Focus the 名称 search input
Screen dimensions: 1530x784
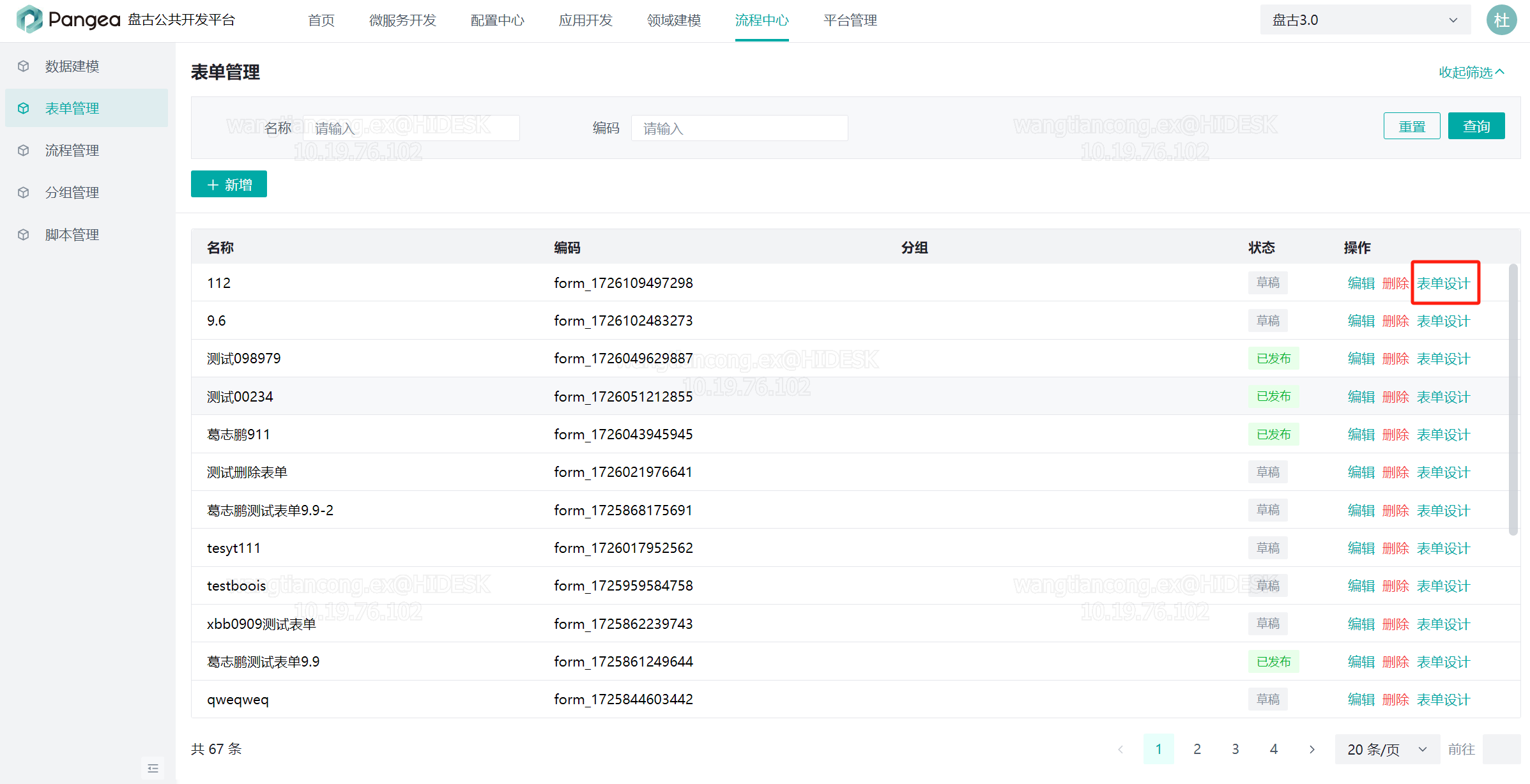click(411, 128)
